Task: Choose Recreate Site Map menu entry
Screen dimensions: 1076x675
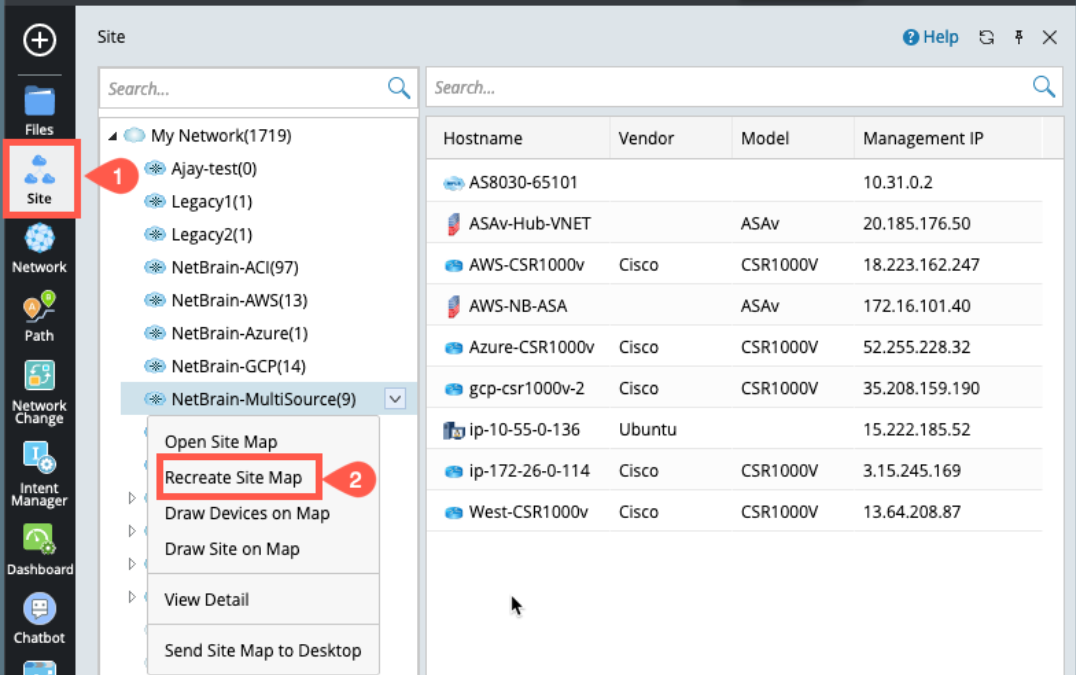Action: pos(233,478)
